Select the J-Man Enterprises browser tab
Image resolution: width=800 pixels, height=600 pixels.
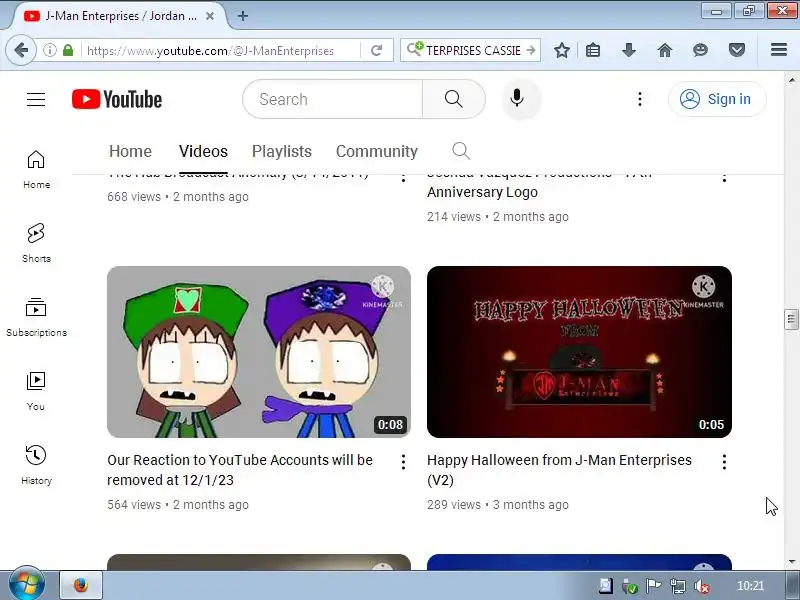118,16
